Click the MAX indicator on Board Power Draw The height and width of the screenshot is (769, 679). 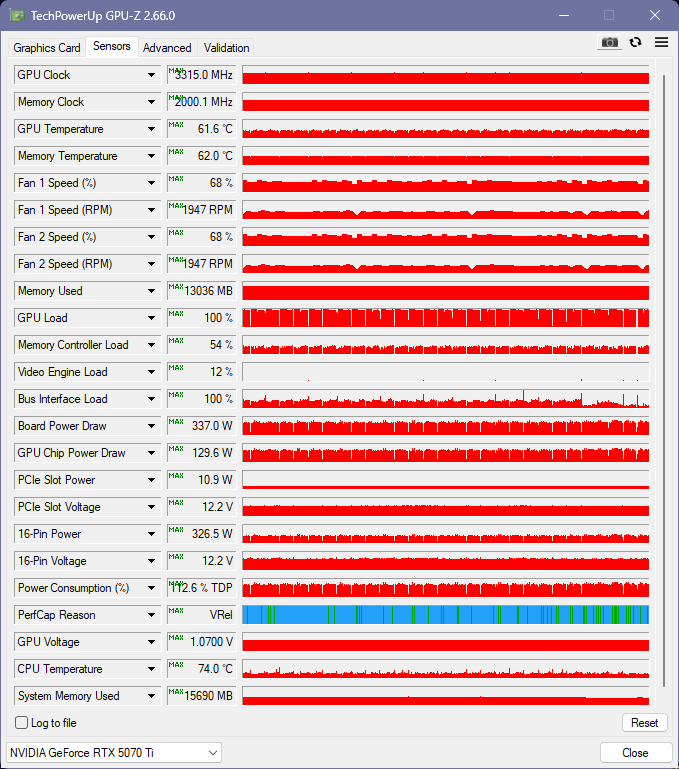point(176,422)
